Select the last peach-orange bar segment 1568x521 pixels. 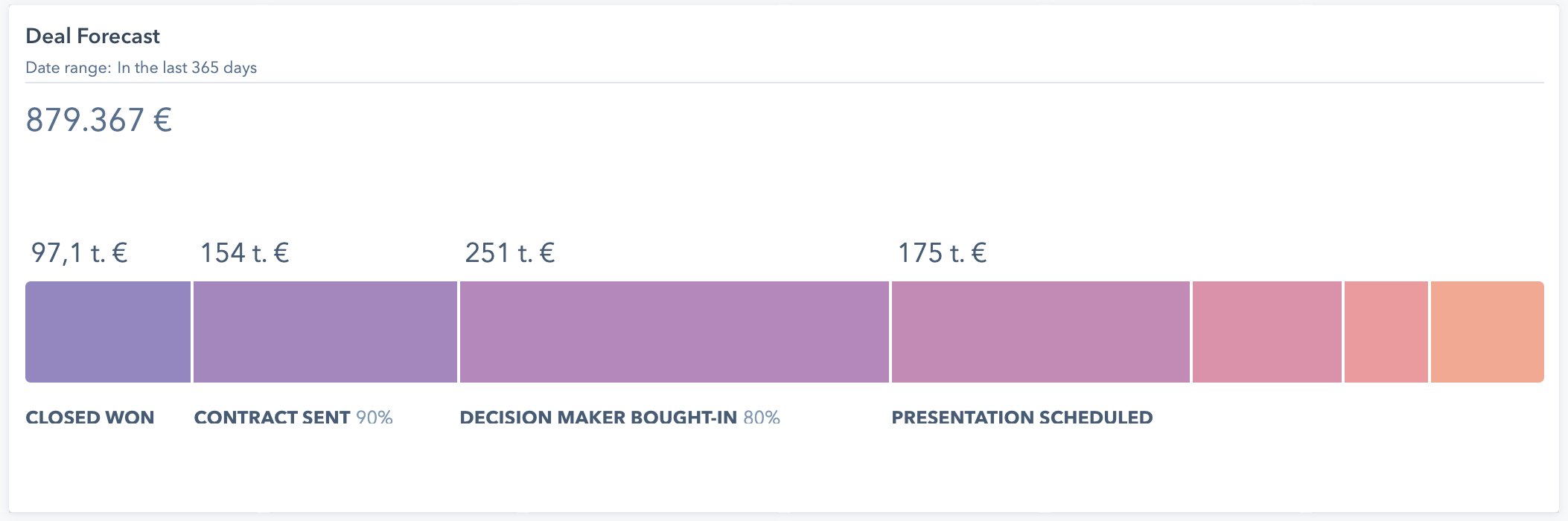pyautogui.click(x=1487, y=332)
